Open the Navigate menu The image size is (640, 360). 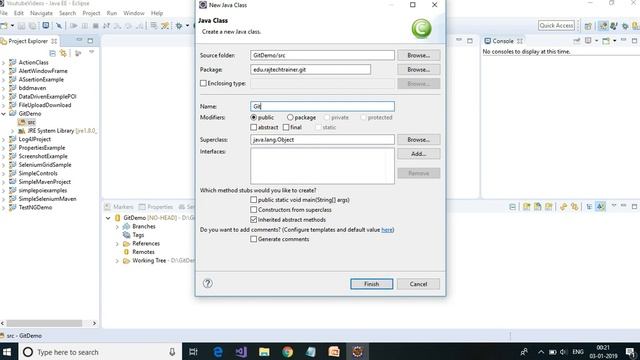pos(41,13)
